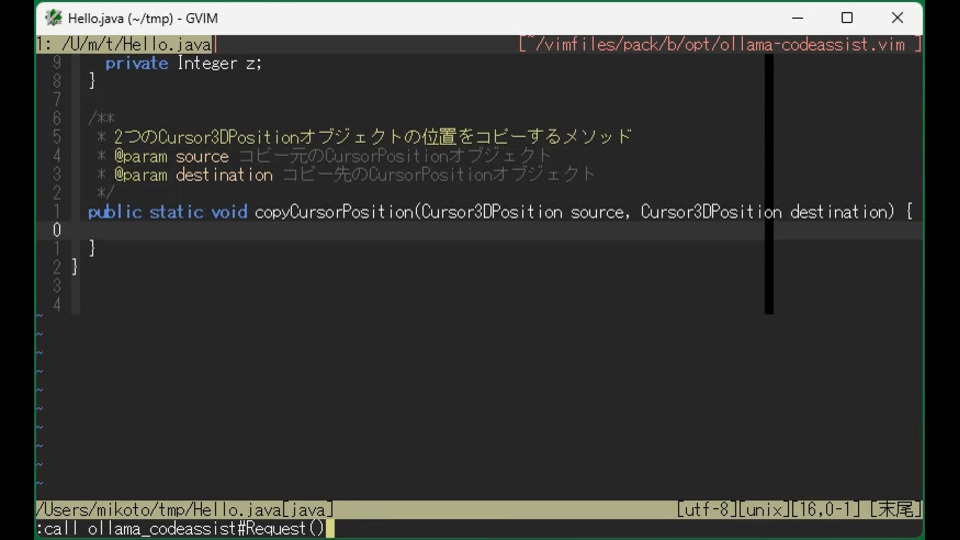Click the copyCursorPosition method name
The height and width of the screenshot is (540, 960).
pos(334,212)
